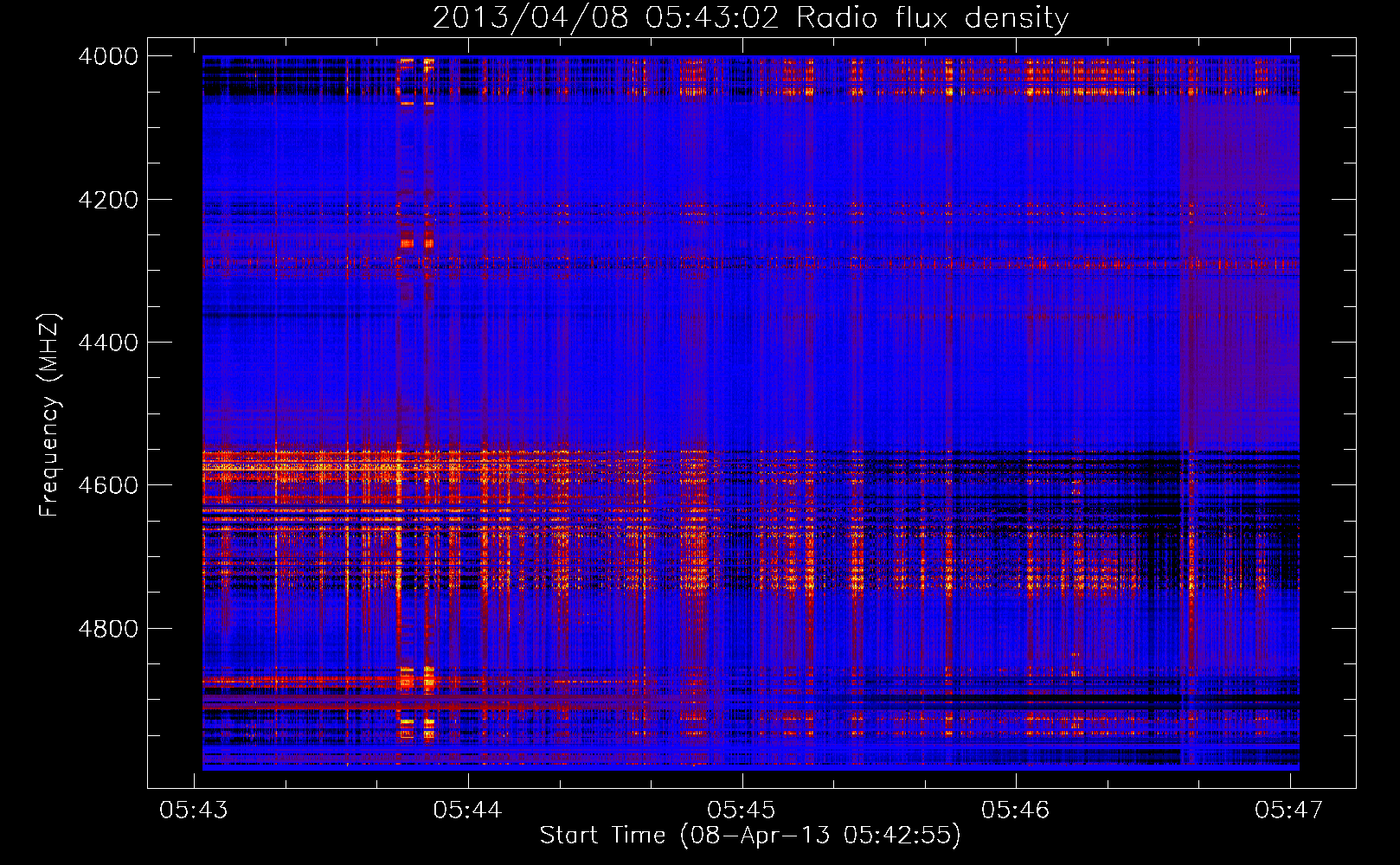Click the 'Start Time (08-Apr-13 05:42:55)' axis label

[x=750, y=835]
